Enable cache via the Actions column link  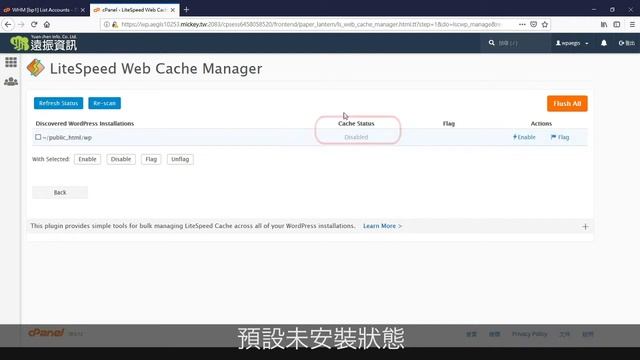click(x=524, y=137)
